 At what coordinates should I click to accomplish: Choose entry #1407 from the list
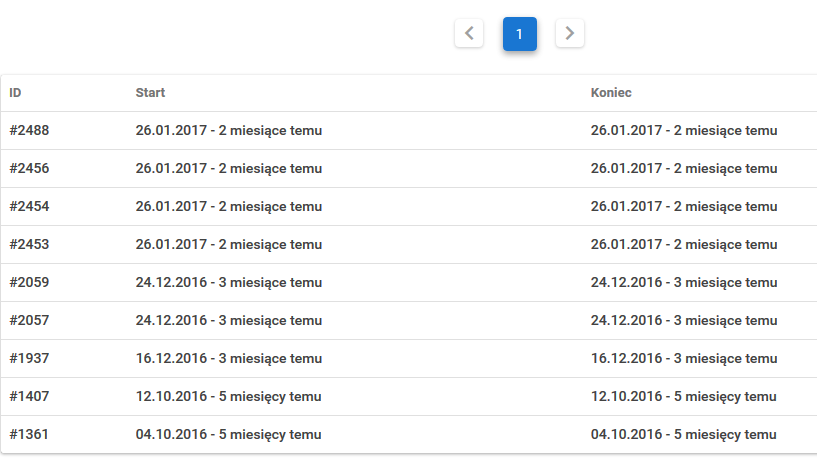pyautogui.click(x=29, y=397)
